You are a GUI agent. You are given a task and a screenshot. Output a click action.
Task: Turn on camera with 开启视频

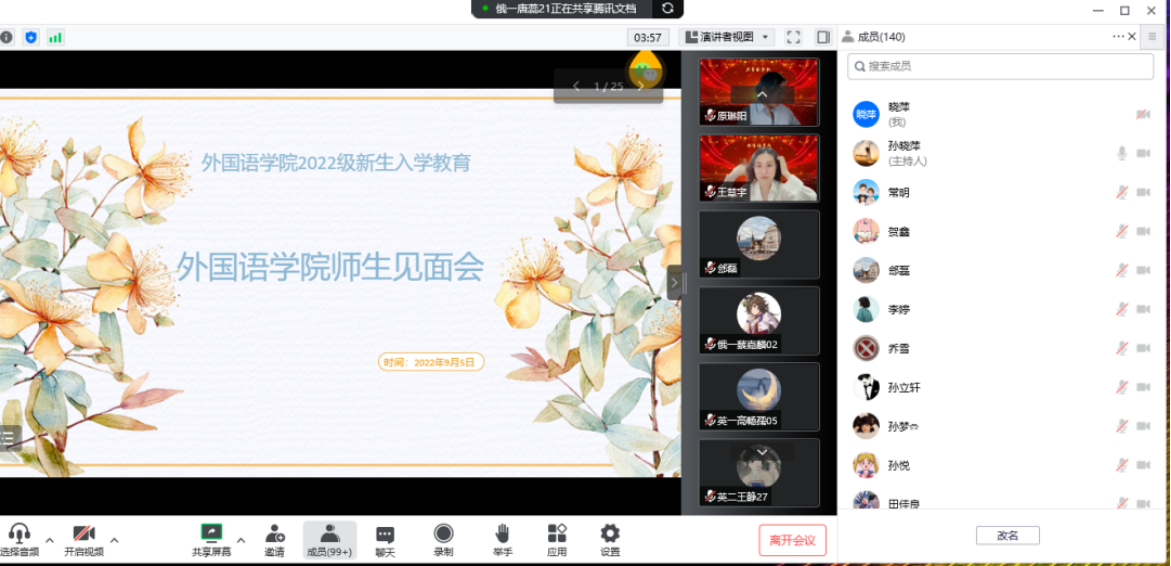[x=84, y=534]
